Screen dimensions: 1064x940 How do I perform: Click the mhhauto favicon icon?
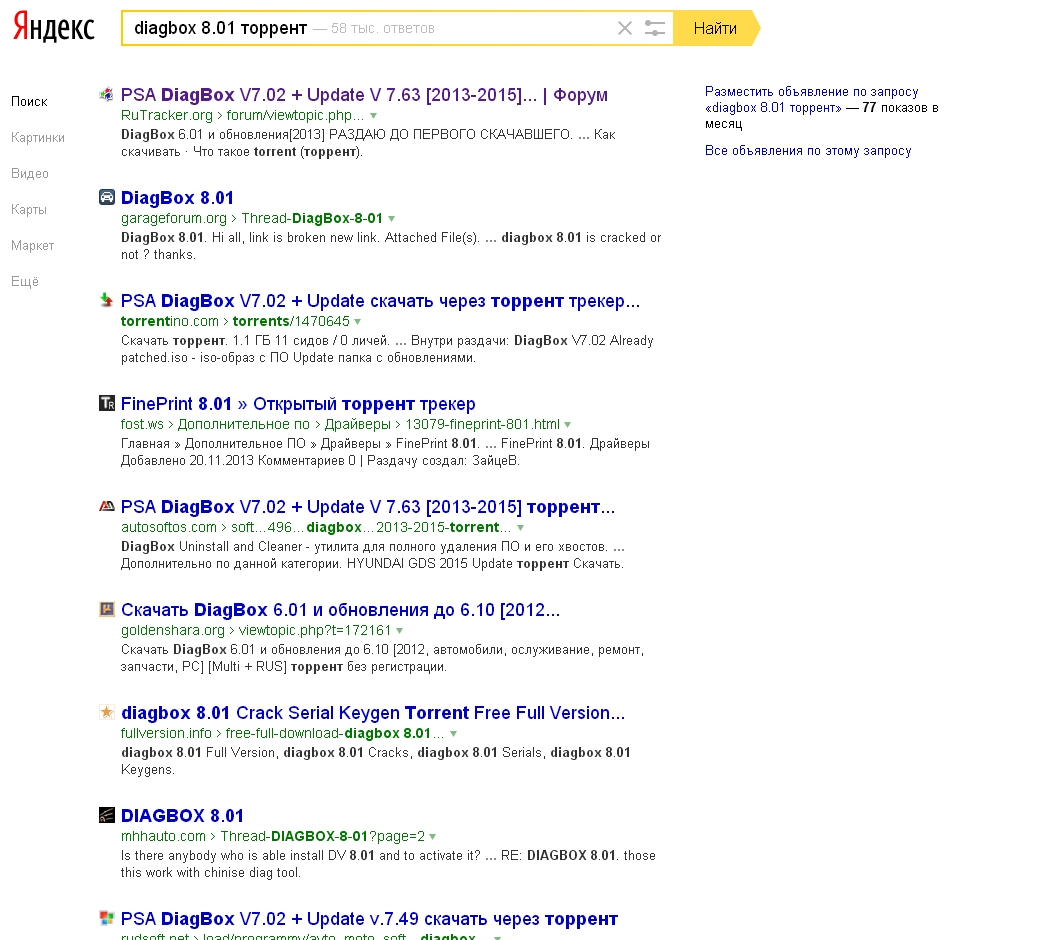pyautogui.click(x=107, y=815)
